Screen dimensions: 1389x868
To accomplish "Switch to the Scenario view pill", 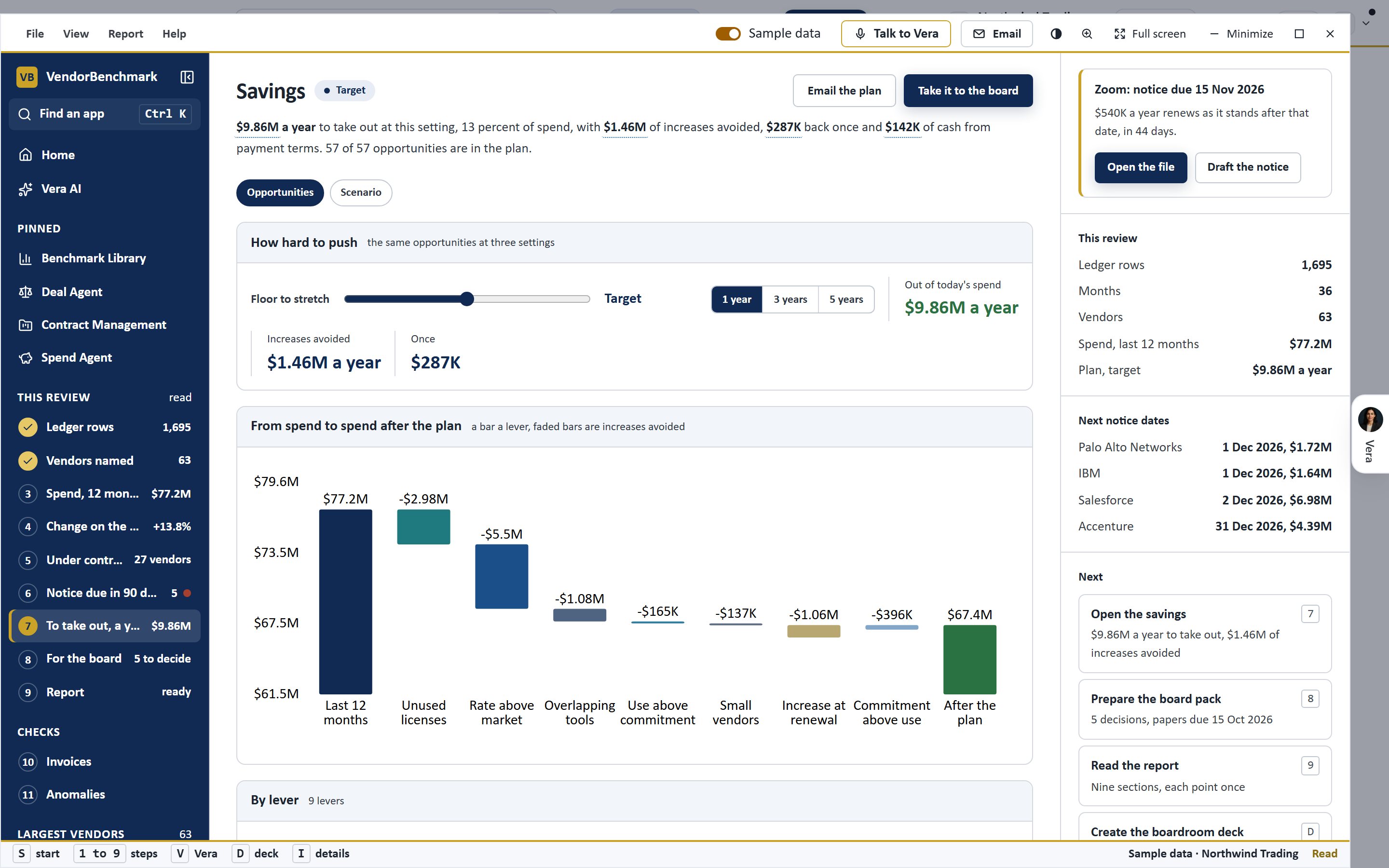I will (x=360, y=192).
